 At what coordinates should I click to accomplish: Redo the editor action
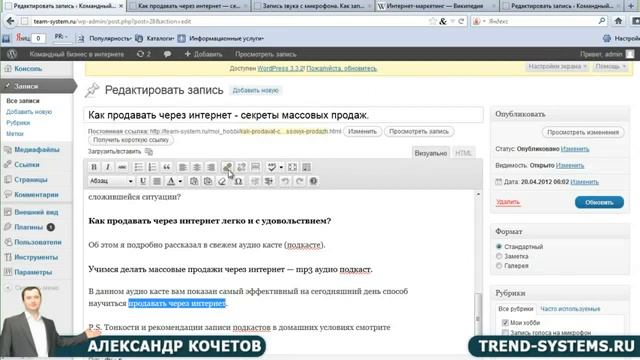(x=299, y=181)
